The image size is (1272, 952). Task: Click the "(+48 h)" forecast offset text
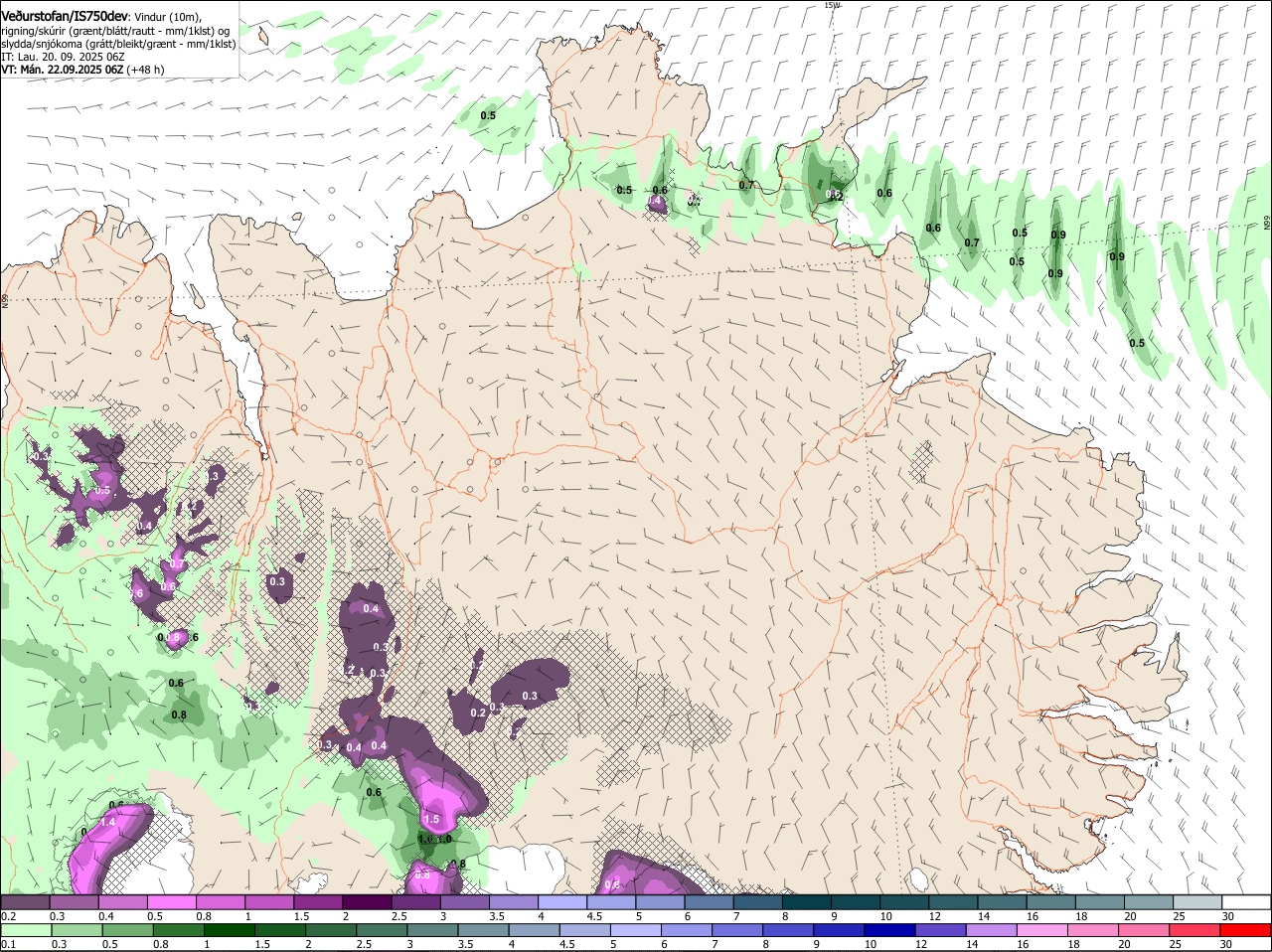pyautogui.click(x=146, y=70)
